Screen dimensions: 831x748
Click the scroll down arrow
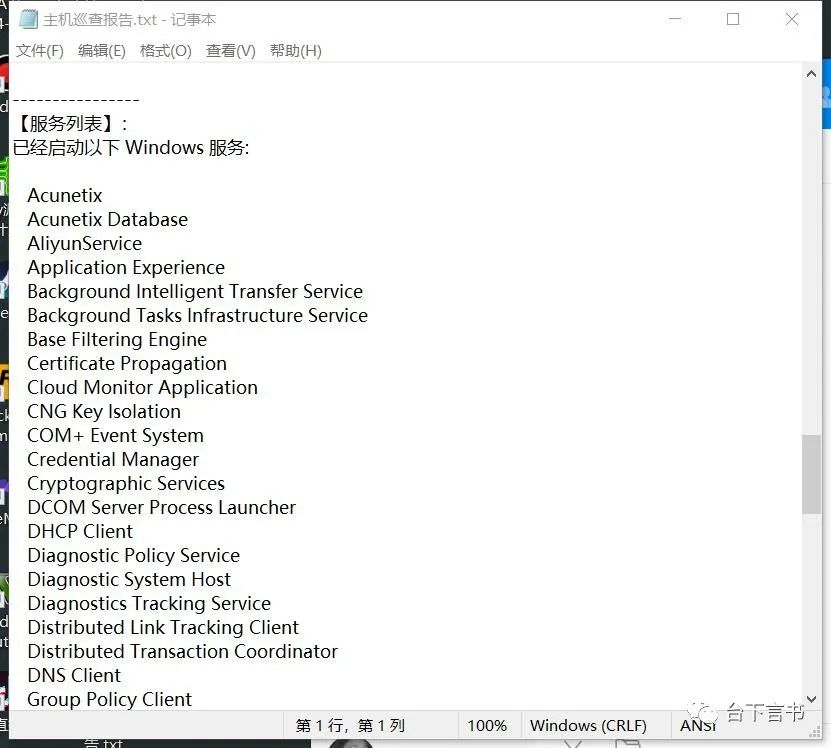coord(811,699)
